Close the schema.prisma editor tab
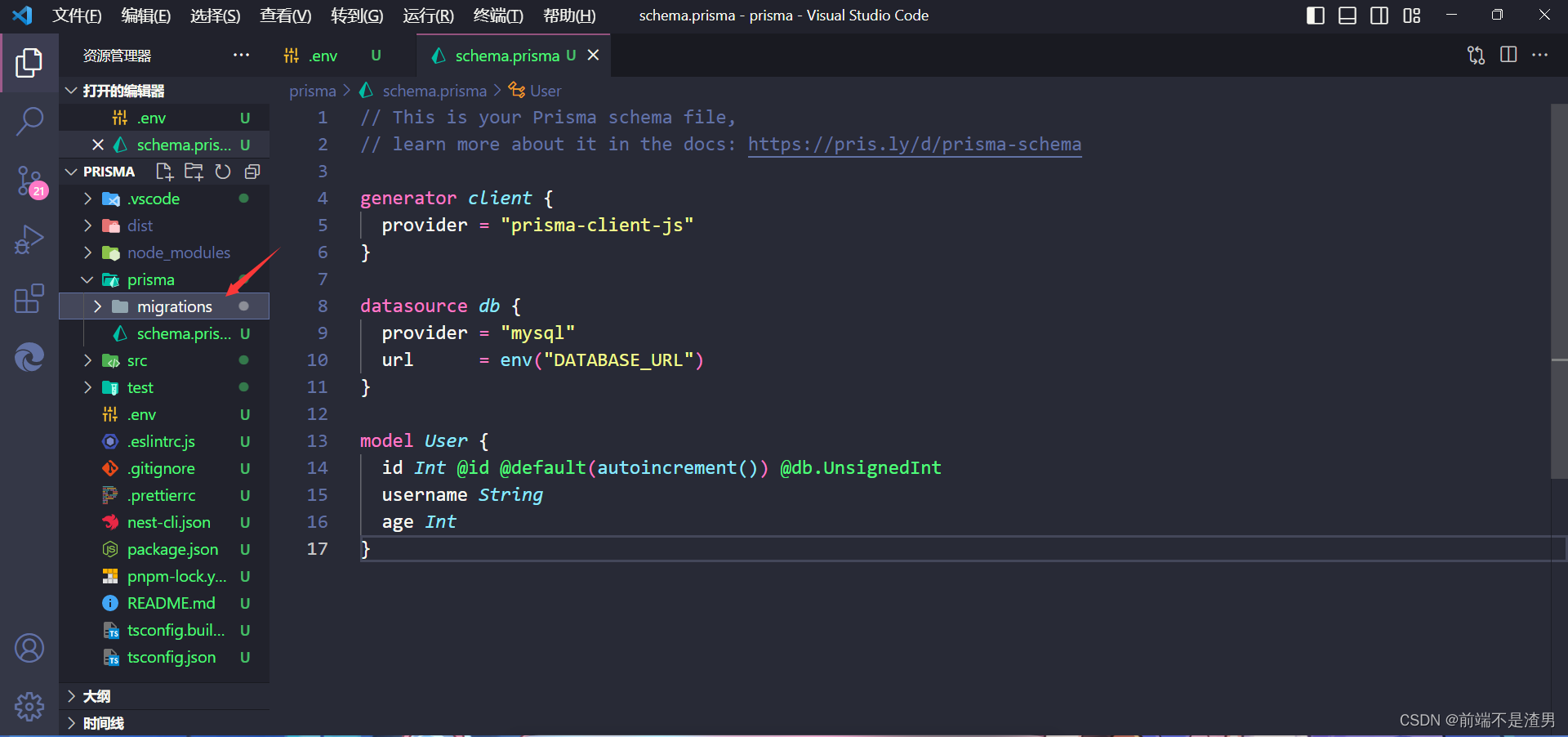 [594, 55]
